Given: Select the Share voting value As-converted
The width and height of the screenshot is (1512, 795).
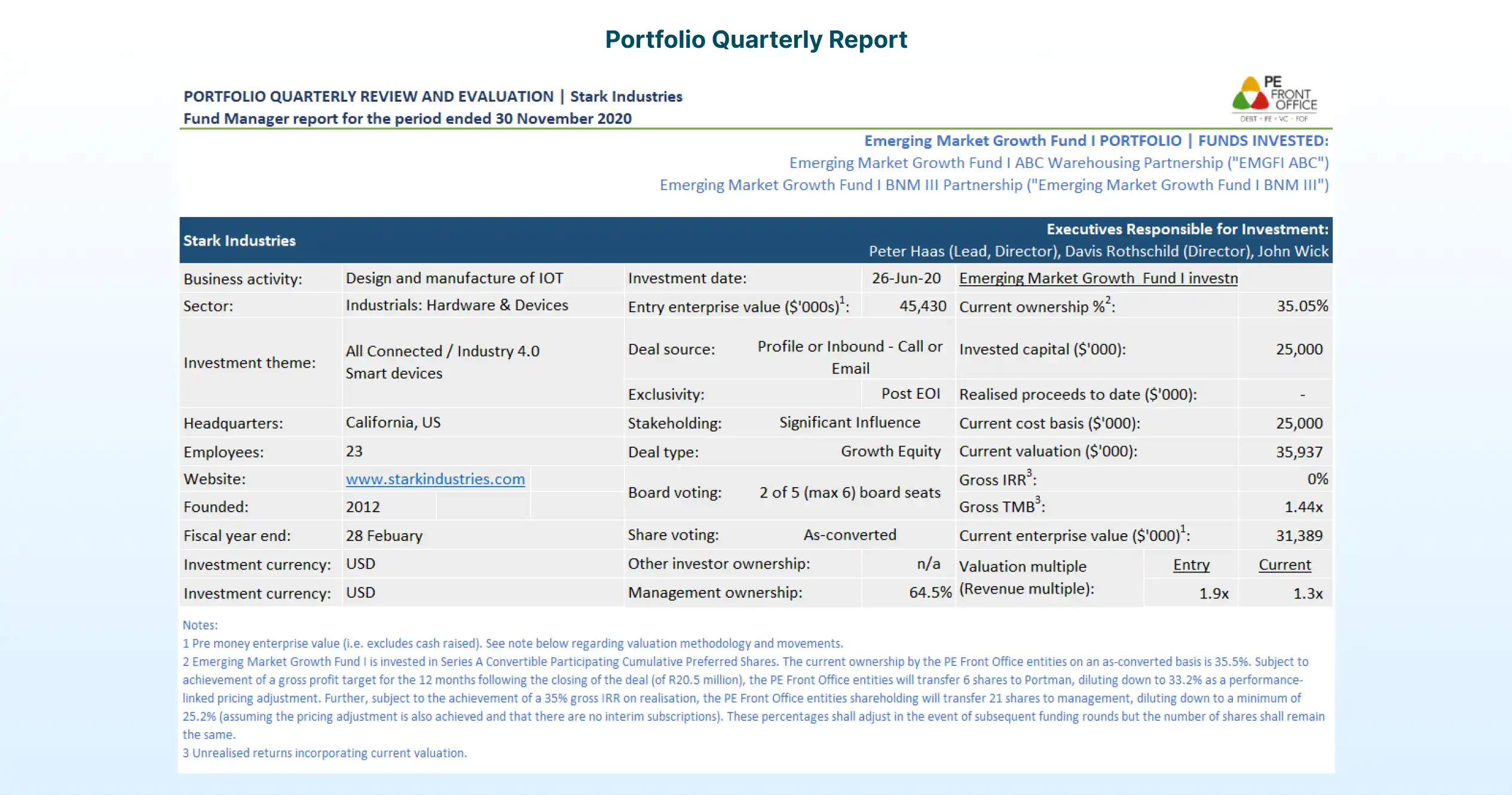Looking at the screenshot, I should pyautogui.click(x=849, y=535).
